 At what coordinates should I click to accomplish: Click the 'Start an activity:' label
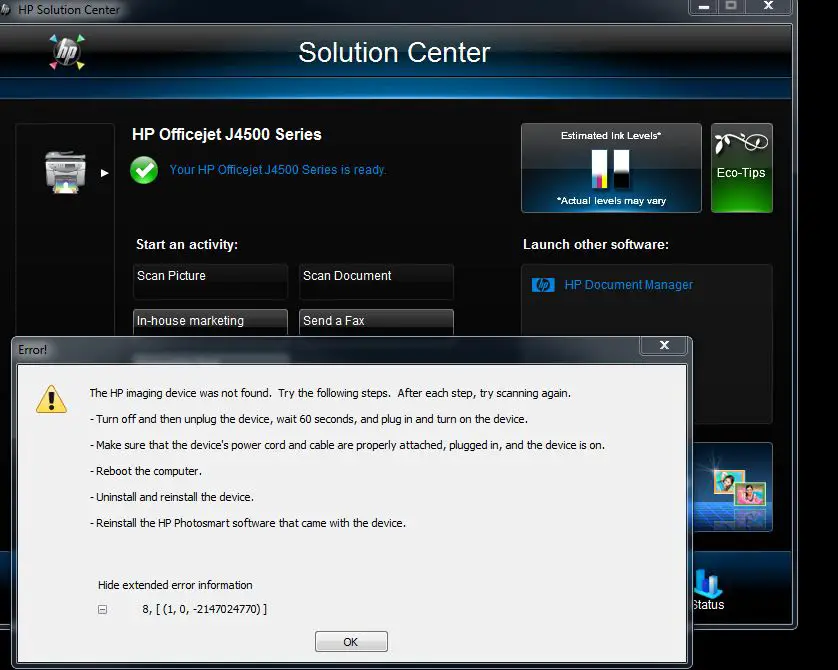pos(187,245)
